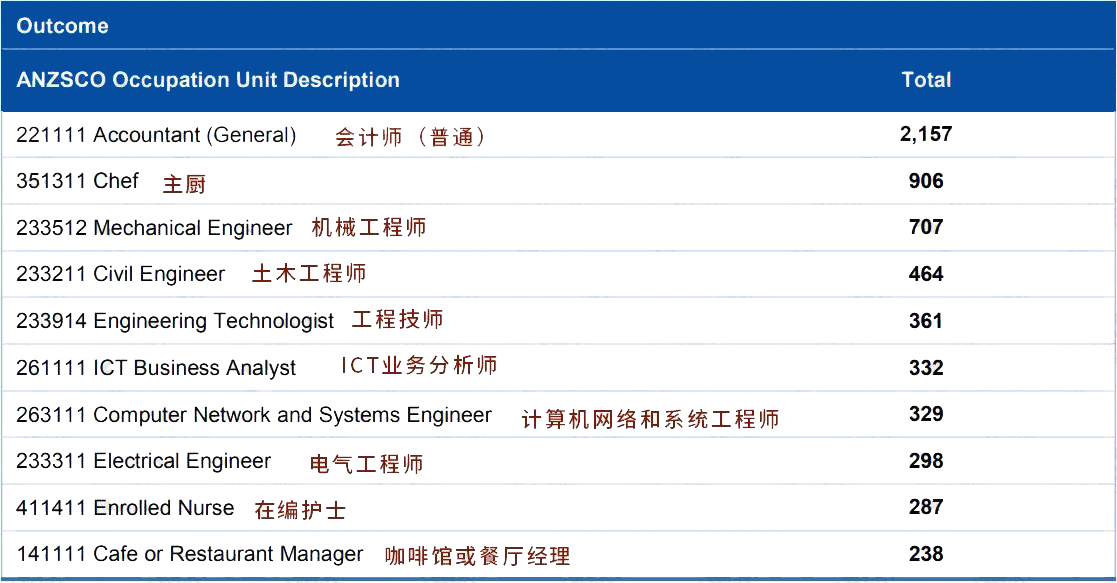
Task: Click the Chinese annotation 工程技师
Action: (397, 320)
